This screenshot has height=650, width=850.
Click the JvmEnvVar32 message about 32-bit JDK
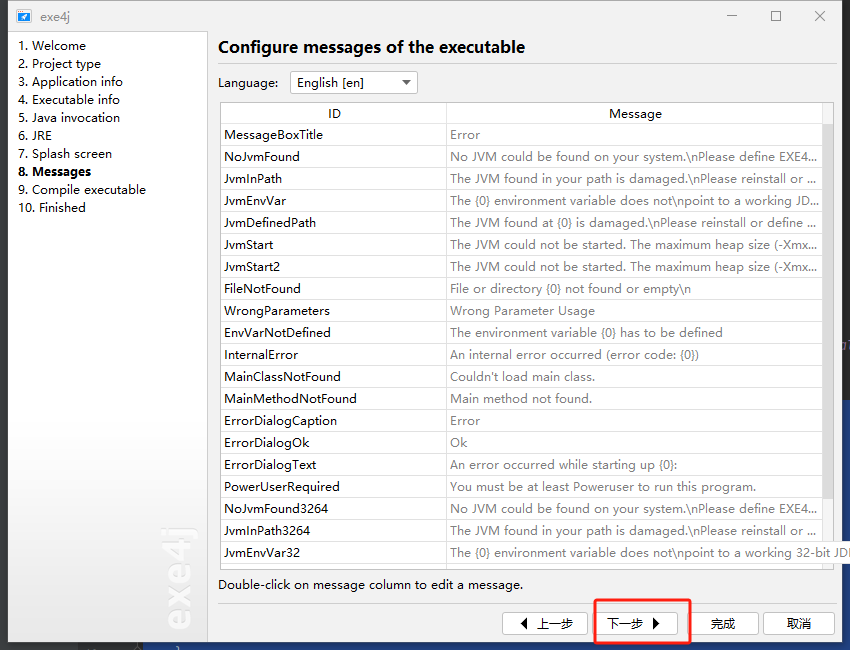(x=648, y=552)
